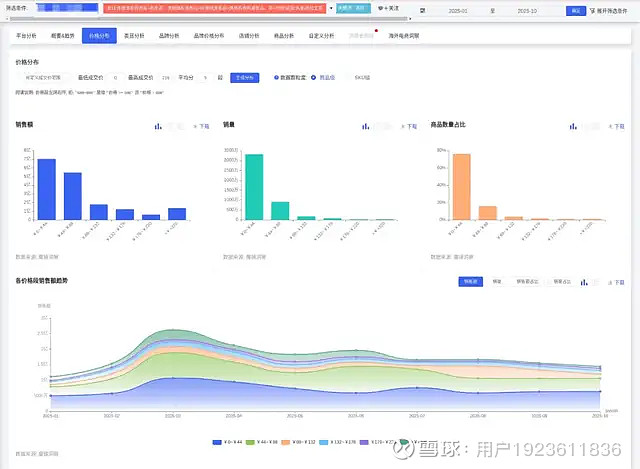Click the tallest teal bar in 销量 chart

[x=254, y=187]
